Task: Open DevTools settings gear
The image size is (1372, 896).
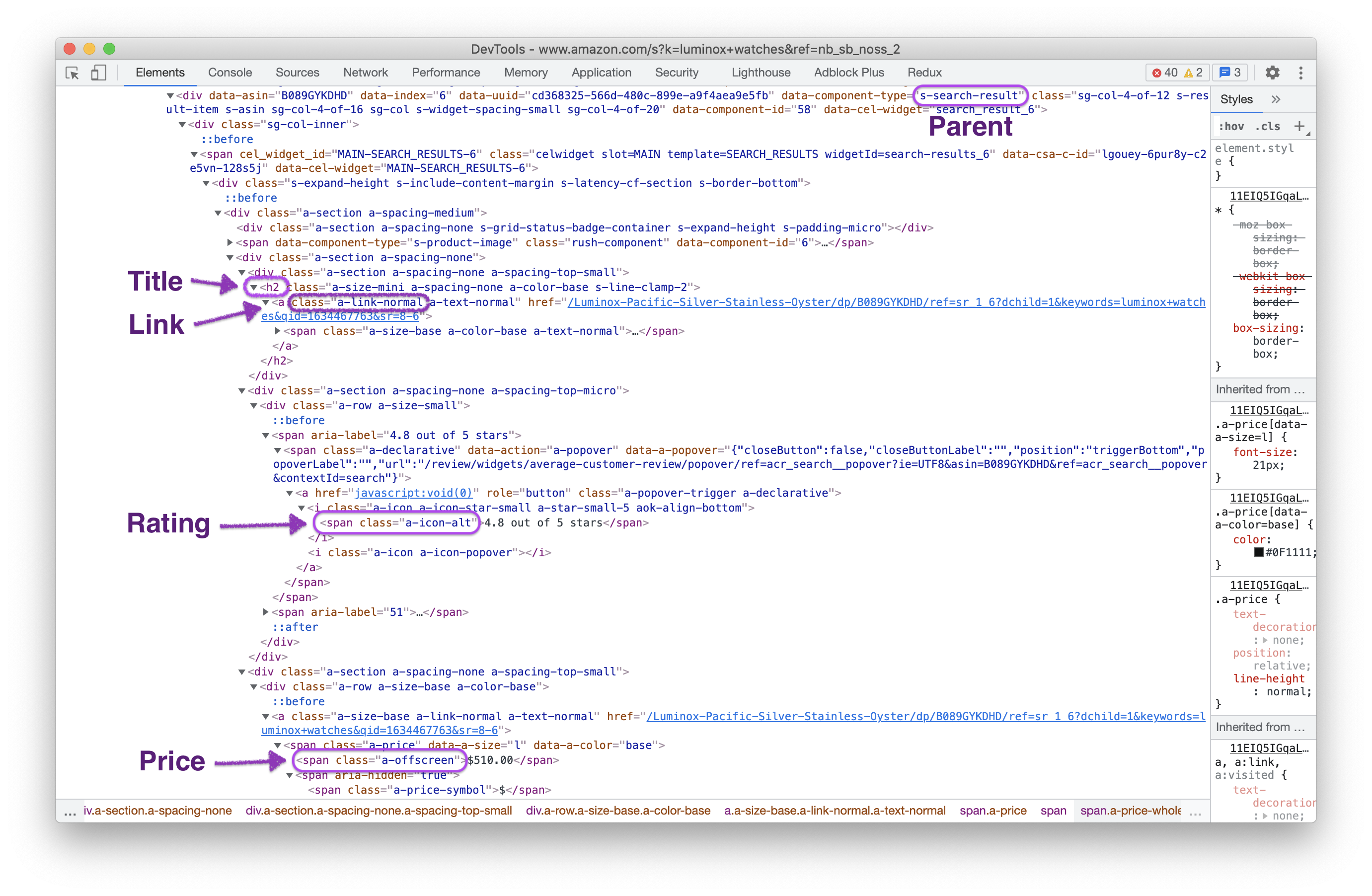Action: (1273, 73)
